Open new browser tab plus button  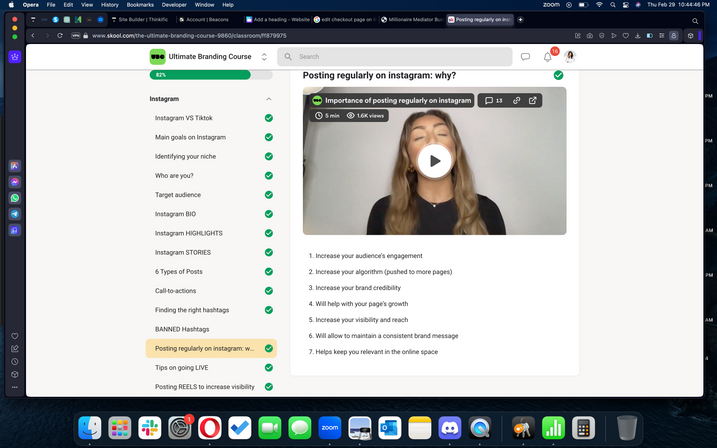[520, 20]
